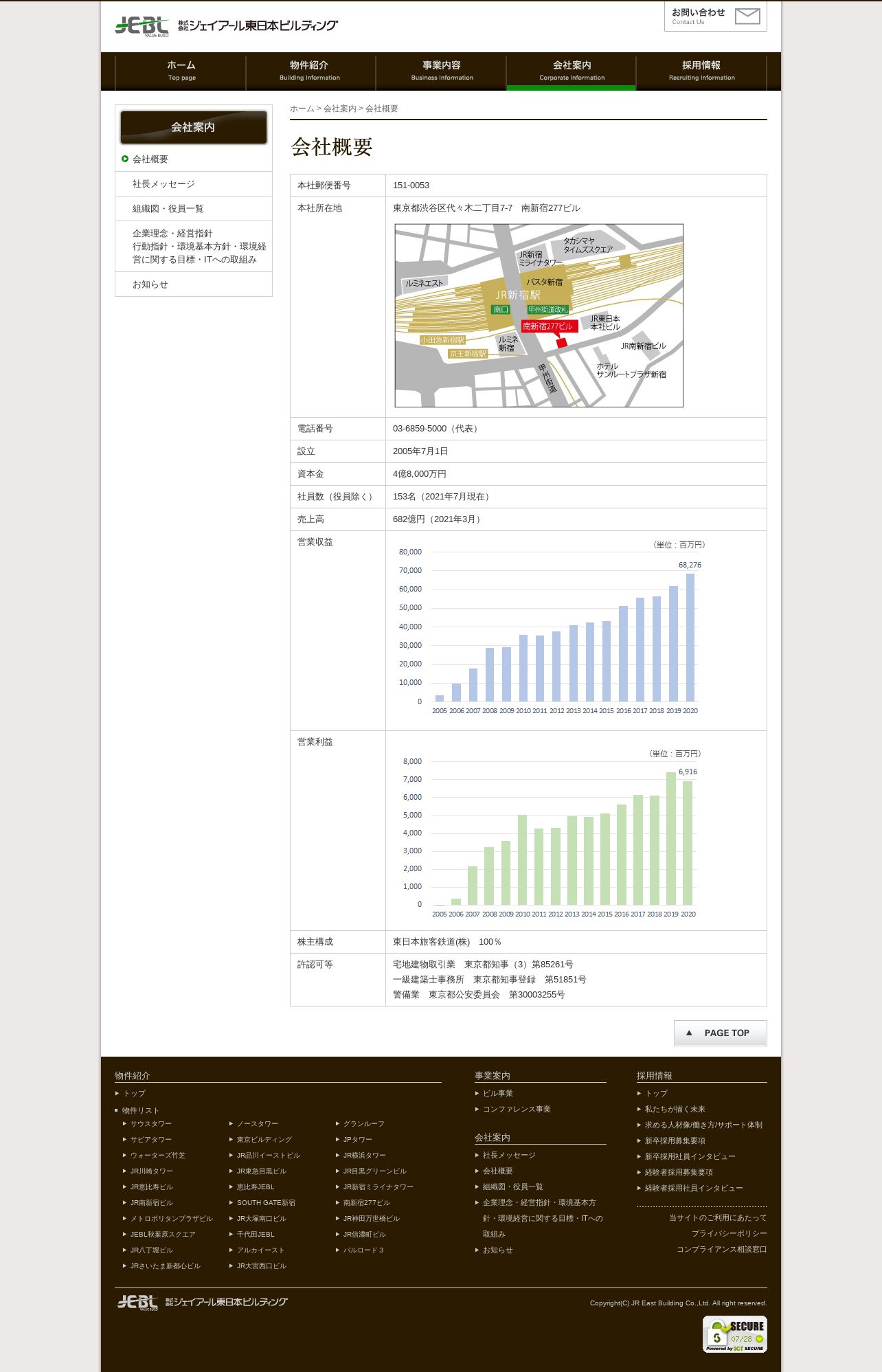Click footer link ノースタワー
The width and height of the screenshot is (882, 1372).
coord(258,1124)
